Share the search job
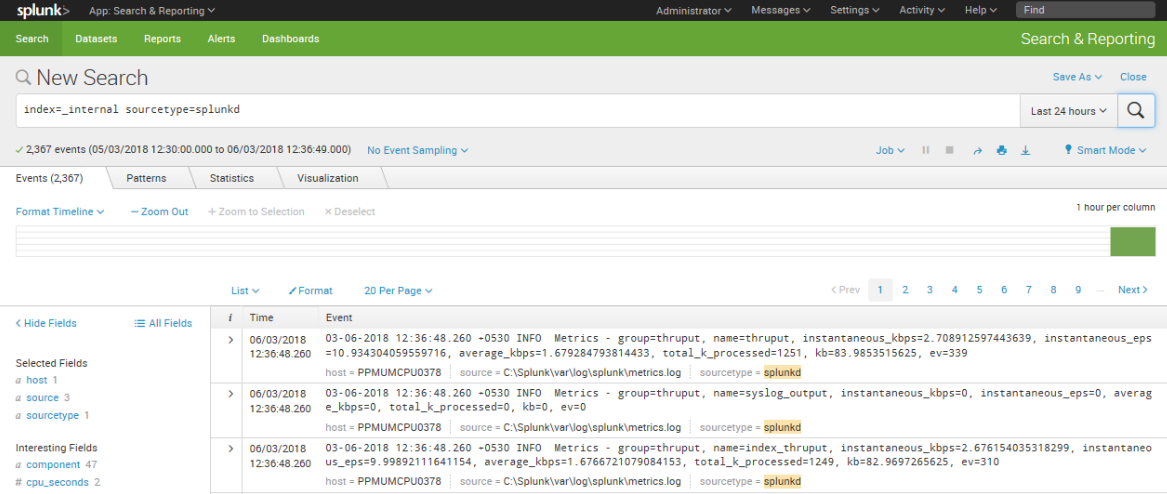Viewport: 1167px width, 494px height. [977, 150]
